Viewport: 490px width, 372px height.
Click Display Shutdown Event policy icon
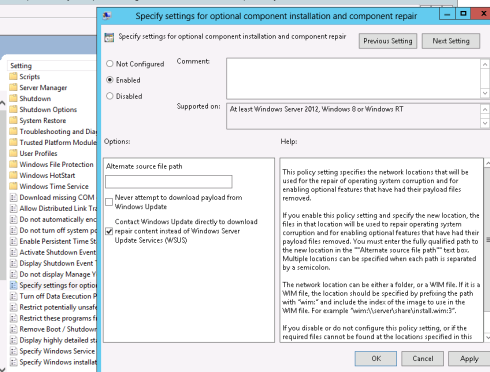pos(13,263)
